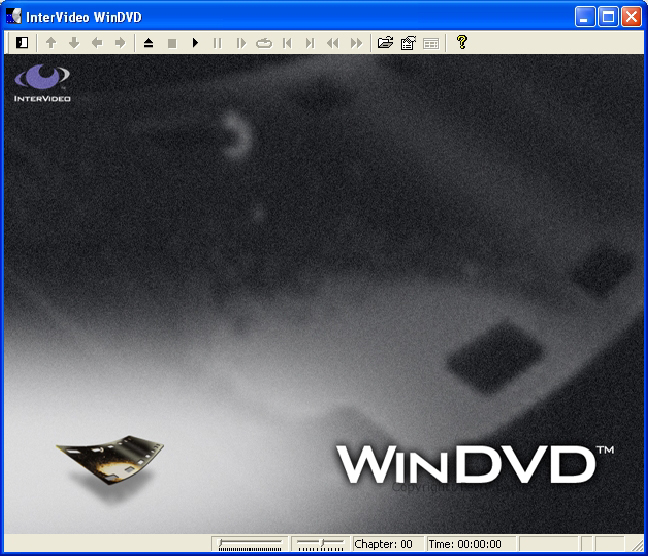Click the window resize grip corner
The image size is (648, 556).
637,545
